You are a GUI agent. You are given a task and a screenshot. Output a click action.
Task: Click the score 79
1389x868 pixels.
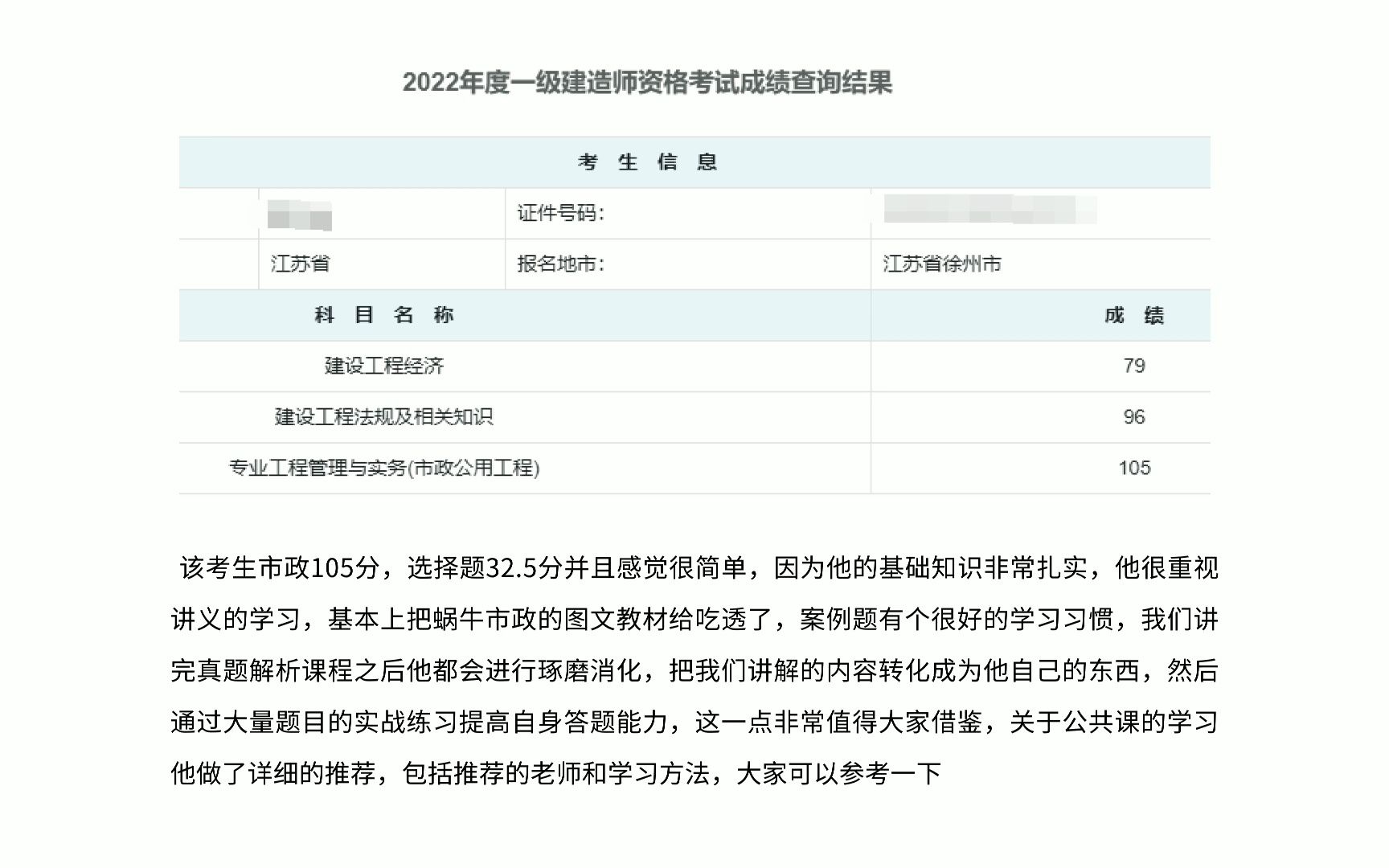point(1134,366)
